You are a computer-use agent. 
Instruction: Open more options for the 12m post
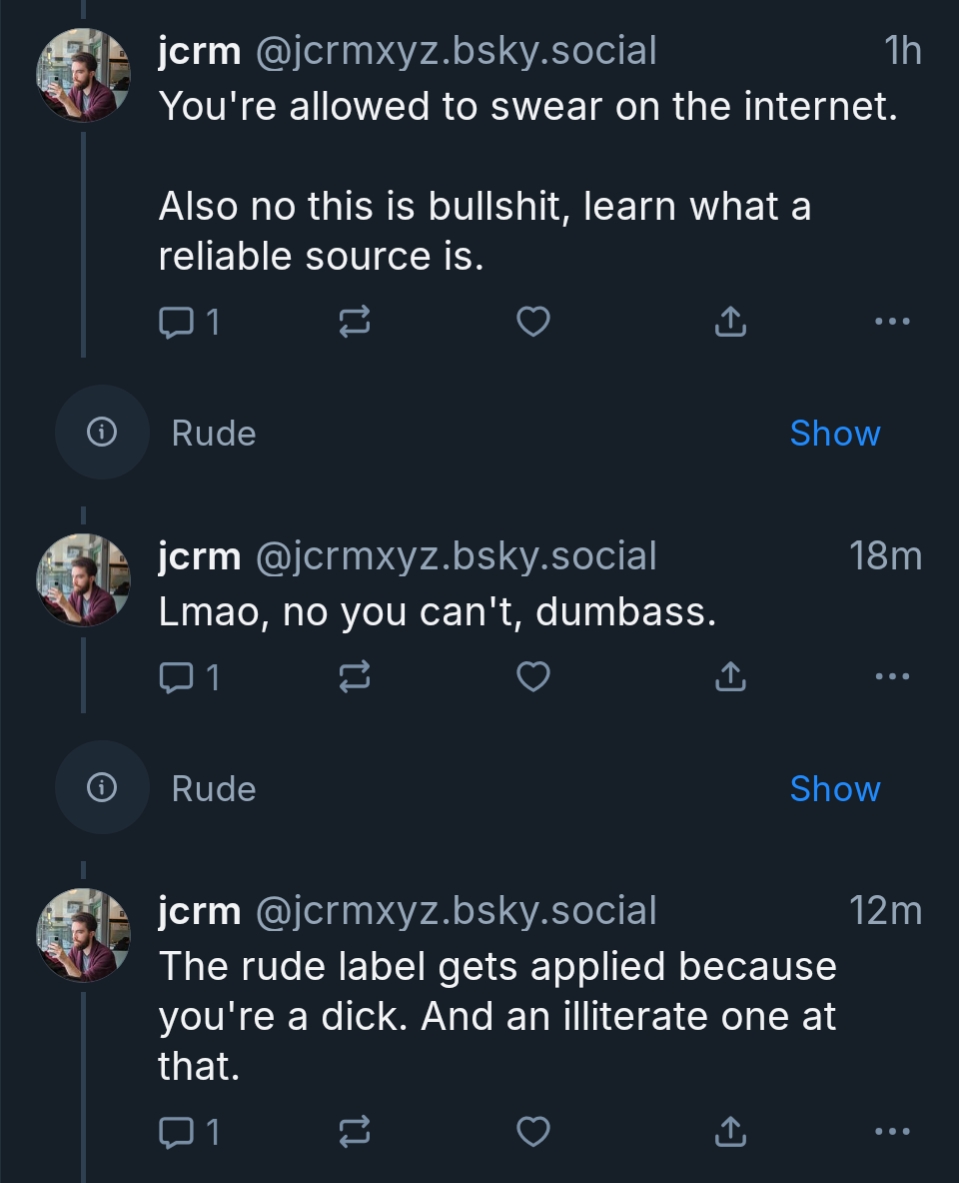892,1132
